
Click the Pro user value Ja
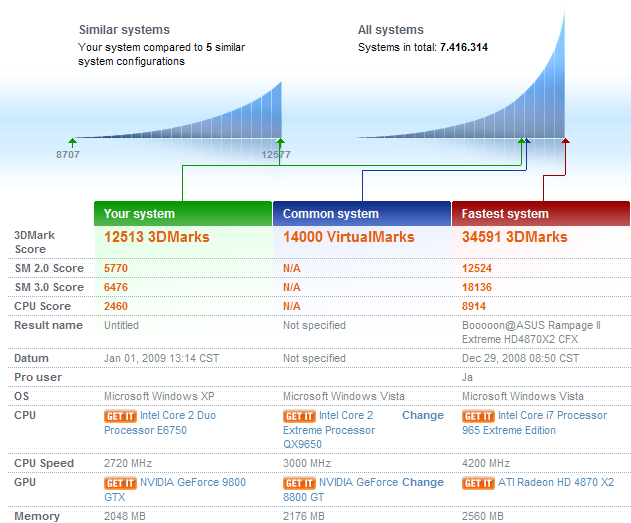[467, 377]
